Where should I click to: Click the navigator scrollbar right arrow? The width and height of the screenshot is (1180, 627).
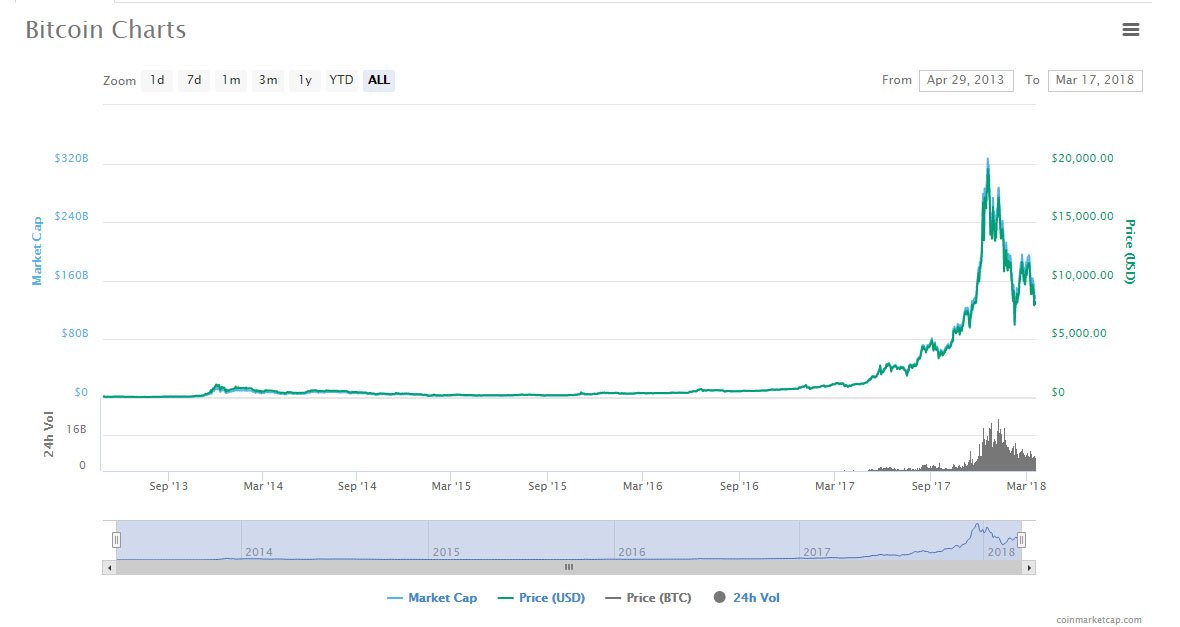(x=1029, y=568)
